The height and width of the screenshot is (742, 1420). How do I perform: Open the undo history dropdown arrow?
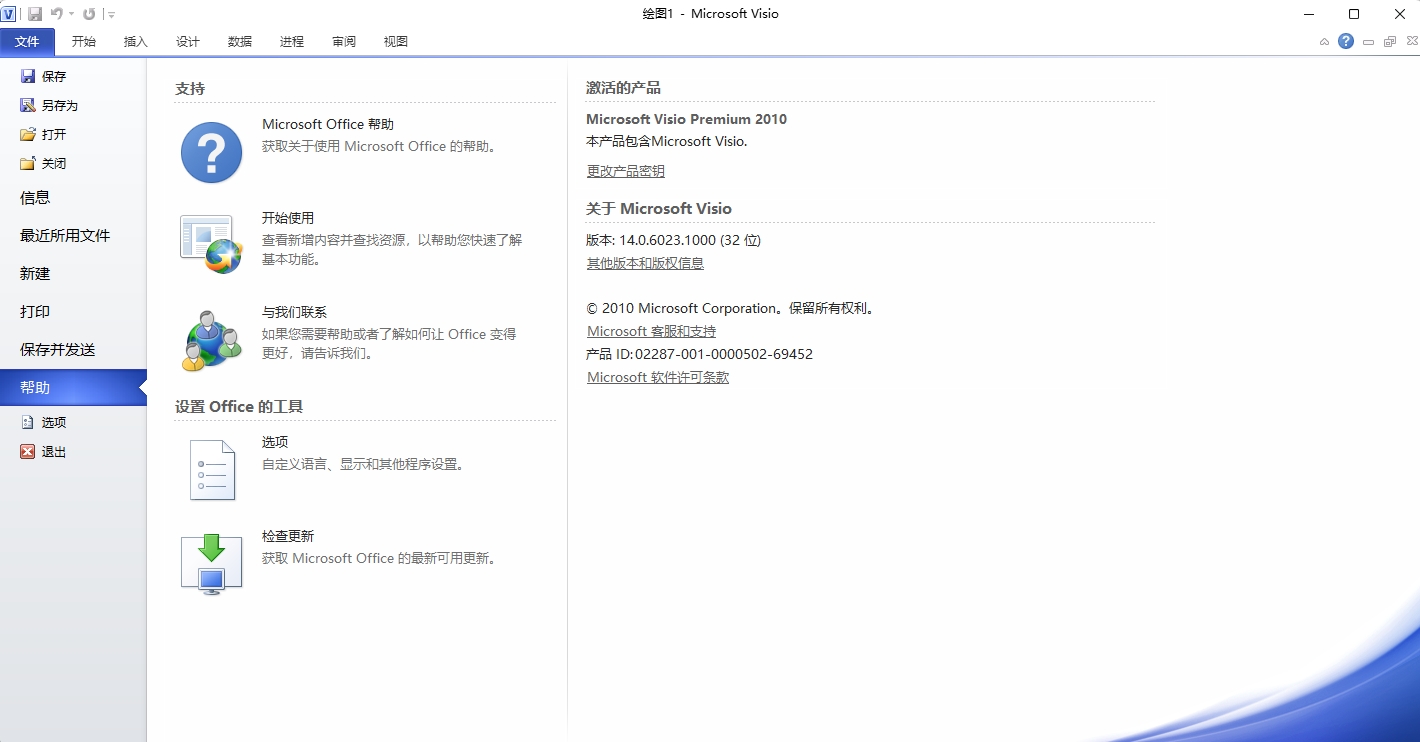click(x=72, y=14)
